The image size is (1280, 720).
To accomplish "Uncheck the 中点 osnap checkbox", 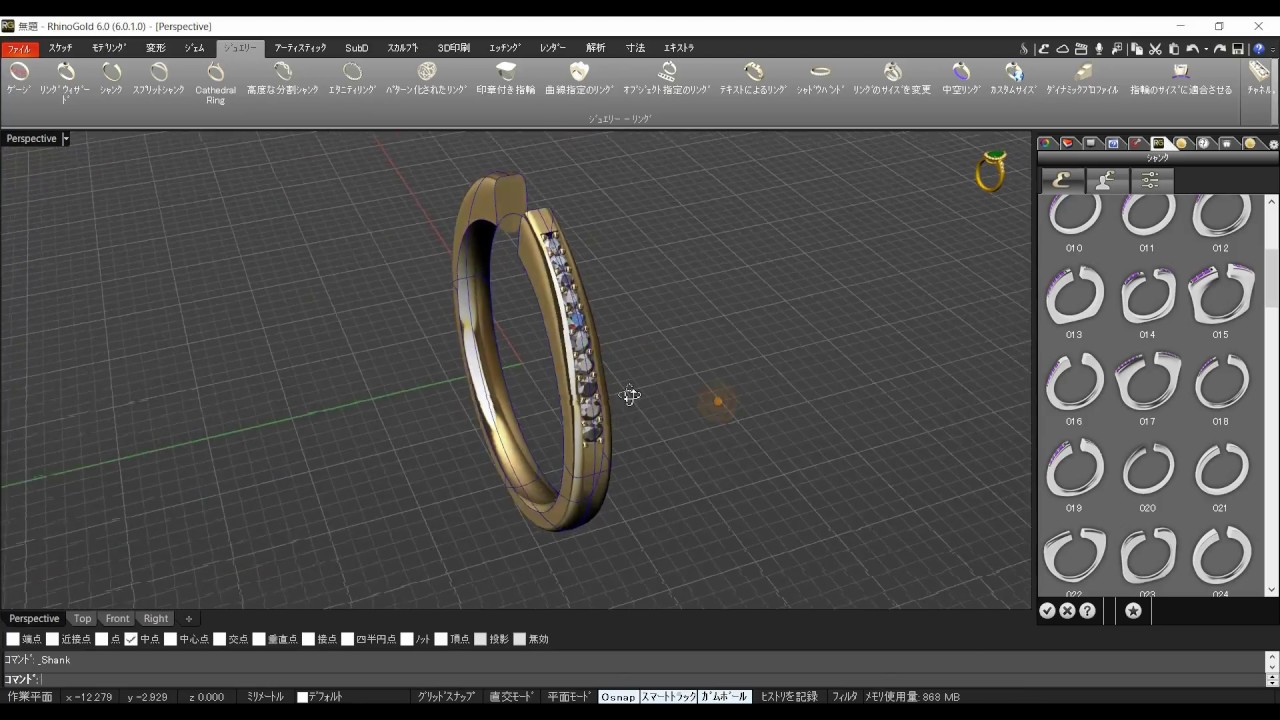I will pos(131,639).
